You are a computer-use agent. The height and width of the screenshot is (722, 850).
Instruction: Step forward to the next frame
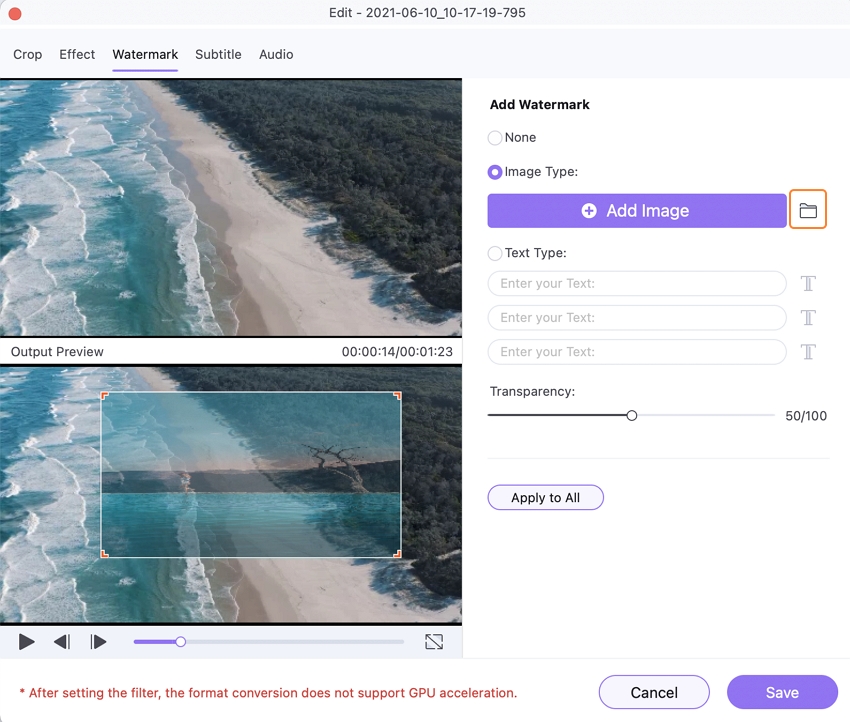click(x=98, y=642)
